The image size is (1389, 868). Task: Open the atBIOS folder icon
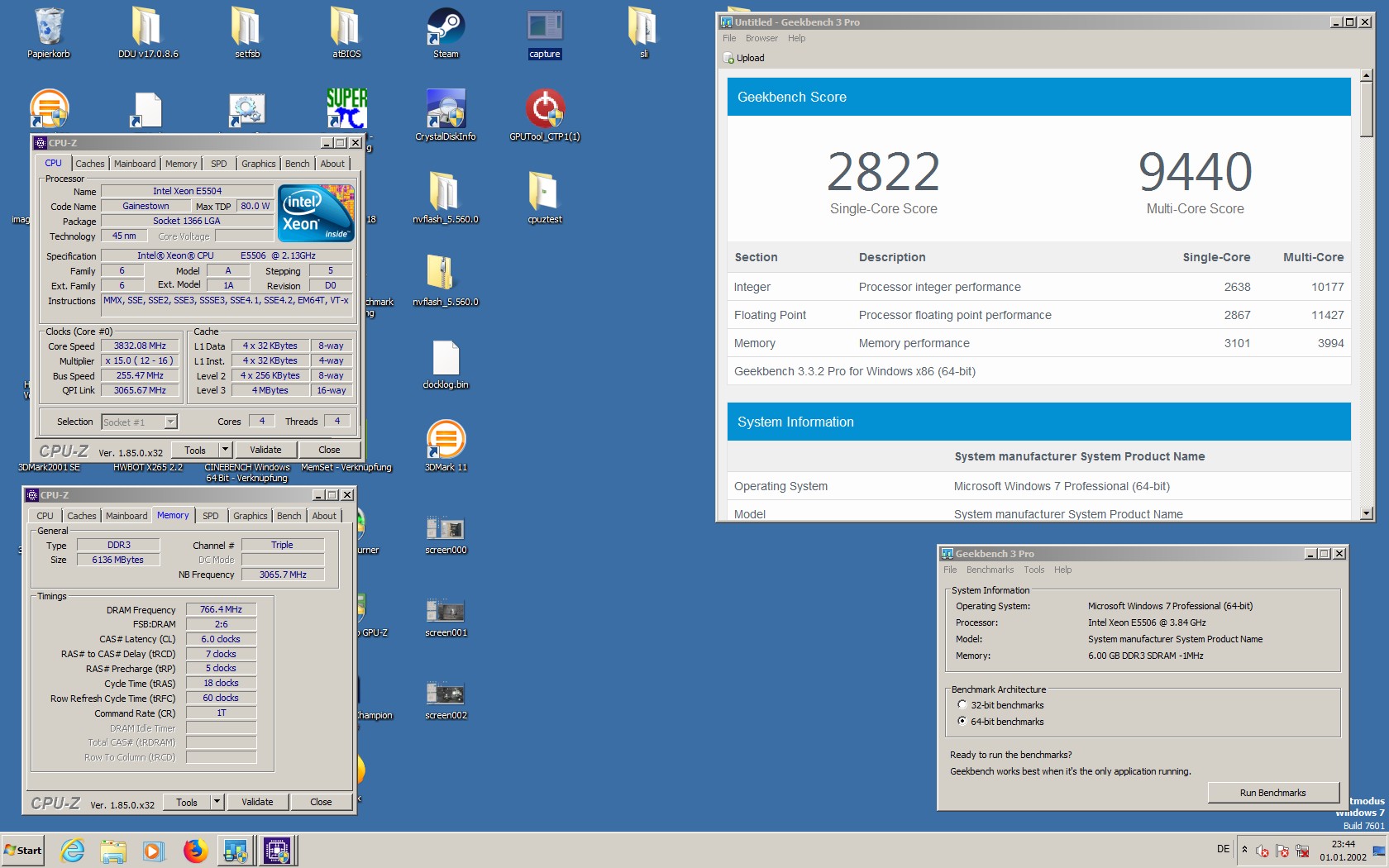pos(346,33)
